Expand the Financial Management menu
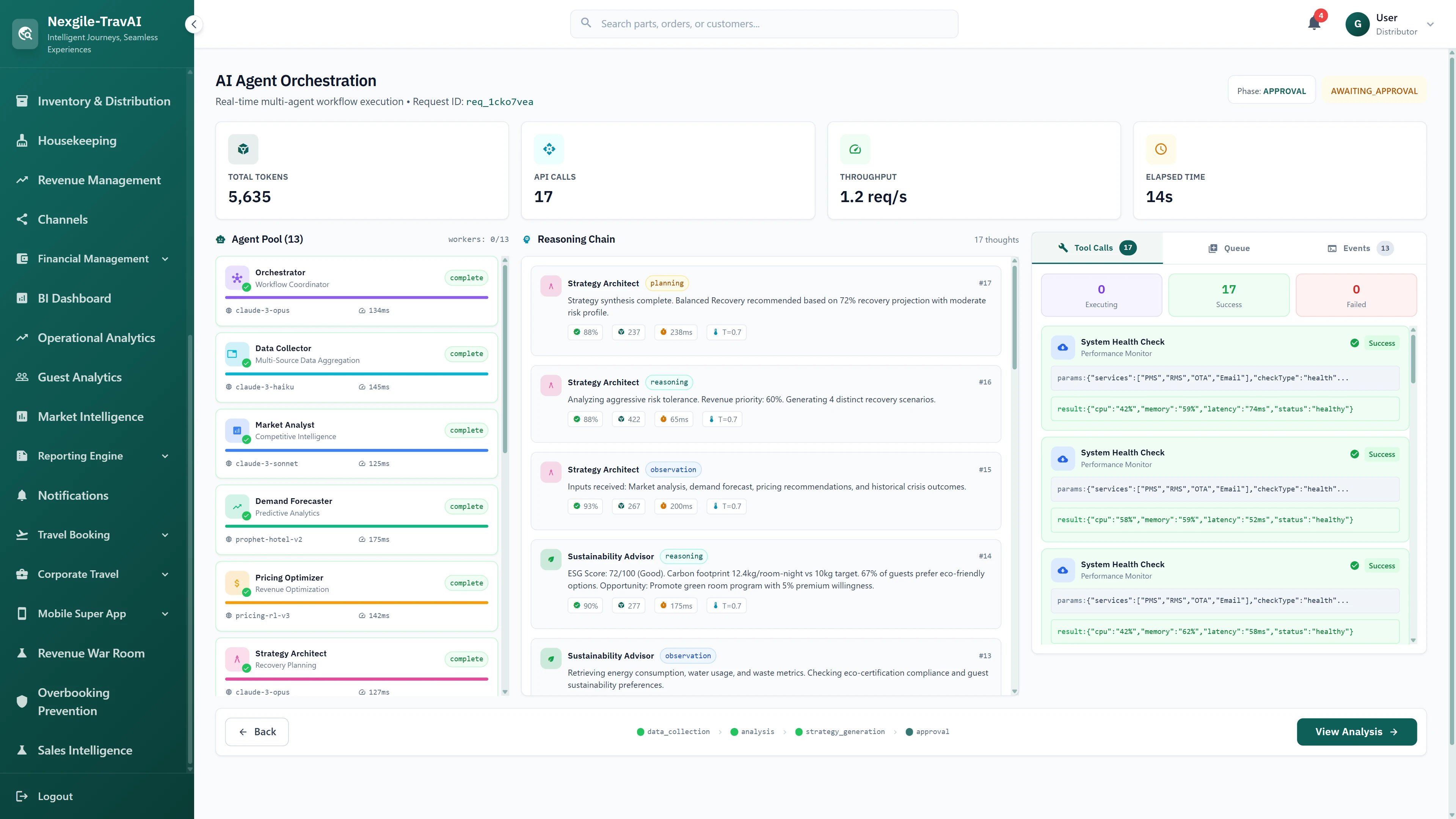The image size is (1456, 819). [165, 258]
